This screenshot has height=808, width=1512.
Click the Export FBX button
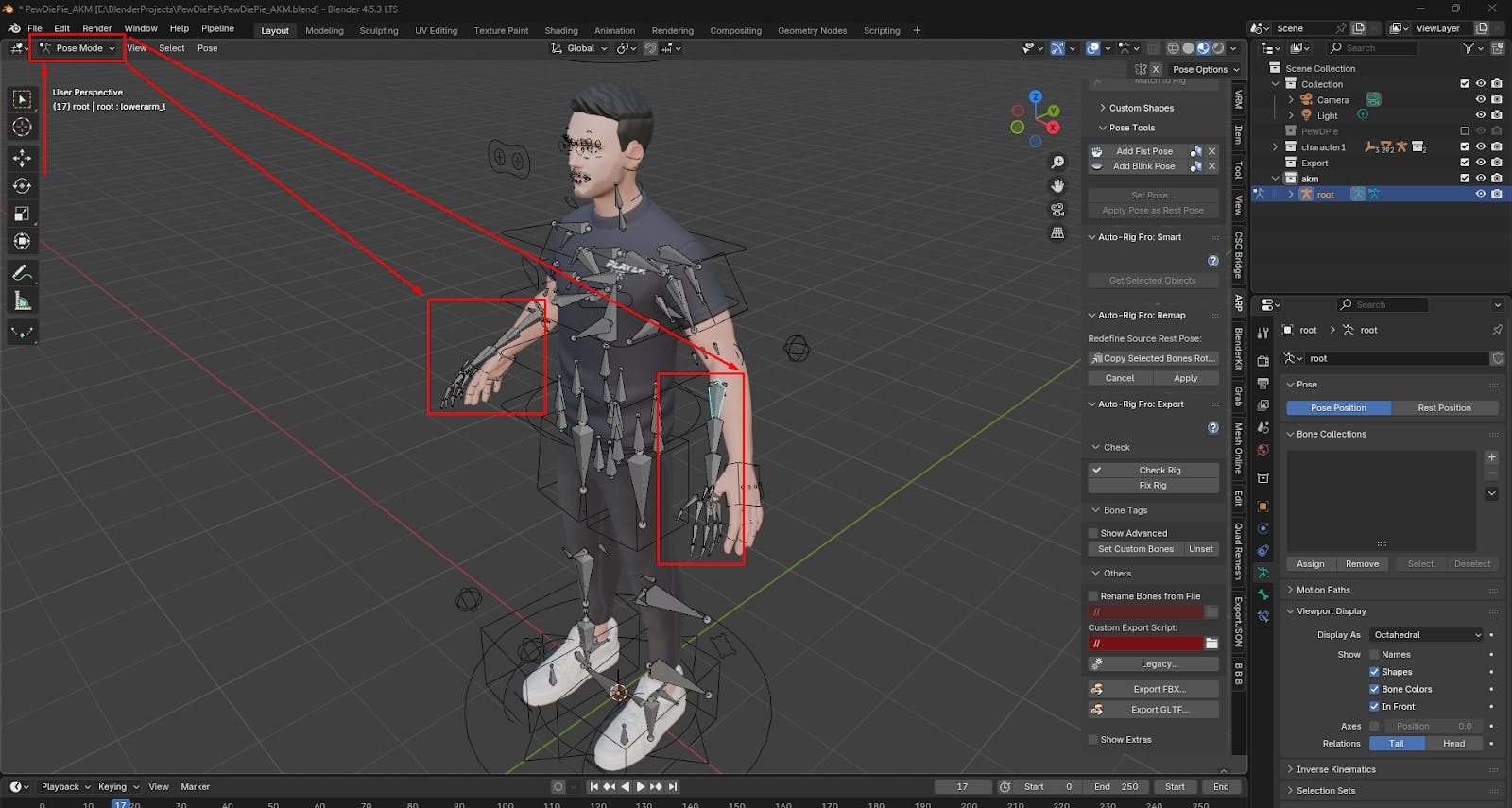tap(1154, 689)
